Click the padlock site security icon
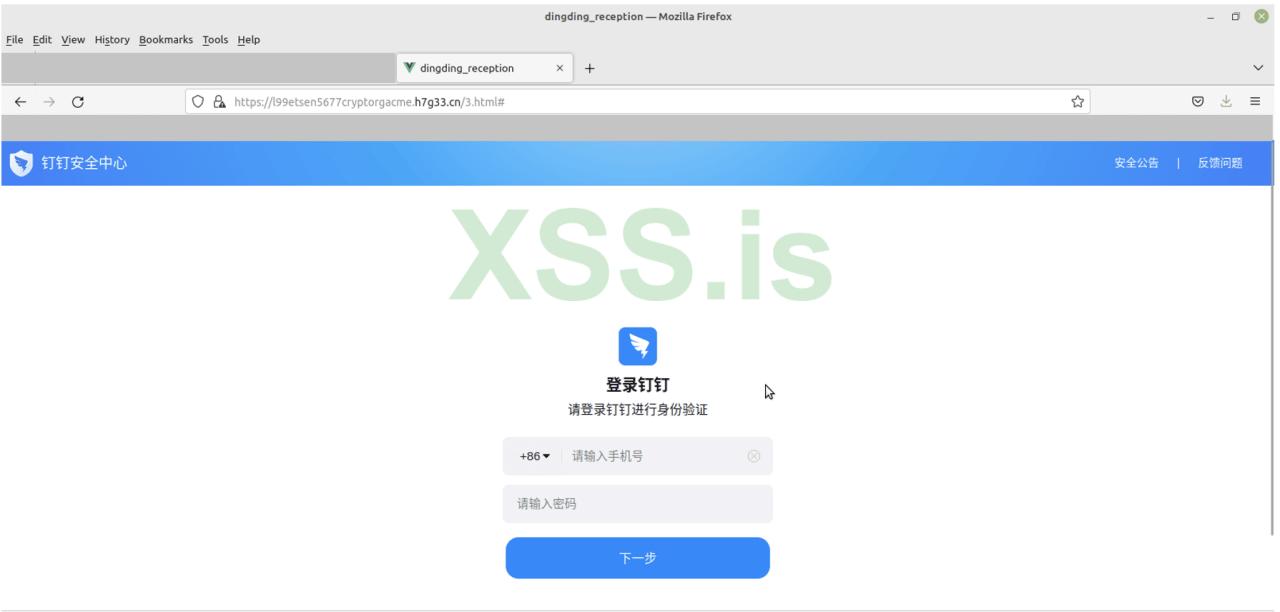The height and width of the screenshot is (612, 1280). coord(219,102)
